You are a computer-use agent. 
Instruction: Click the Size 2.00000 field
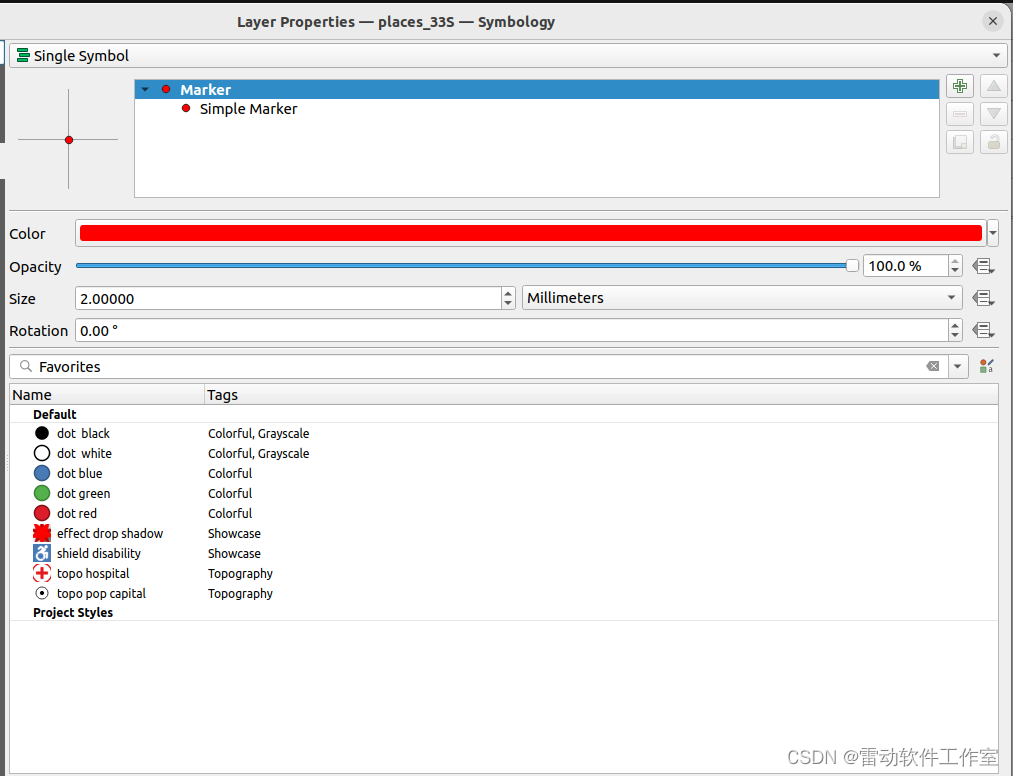pos(288,299)
